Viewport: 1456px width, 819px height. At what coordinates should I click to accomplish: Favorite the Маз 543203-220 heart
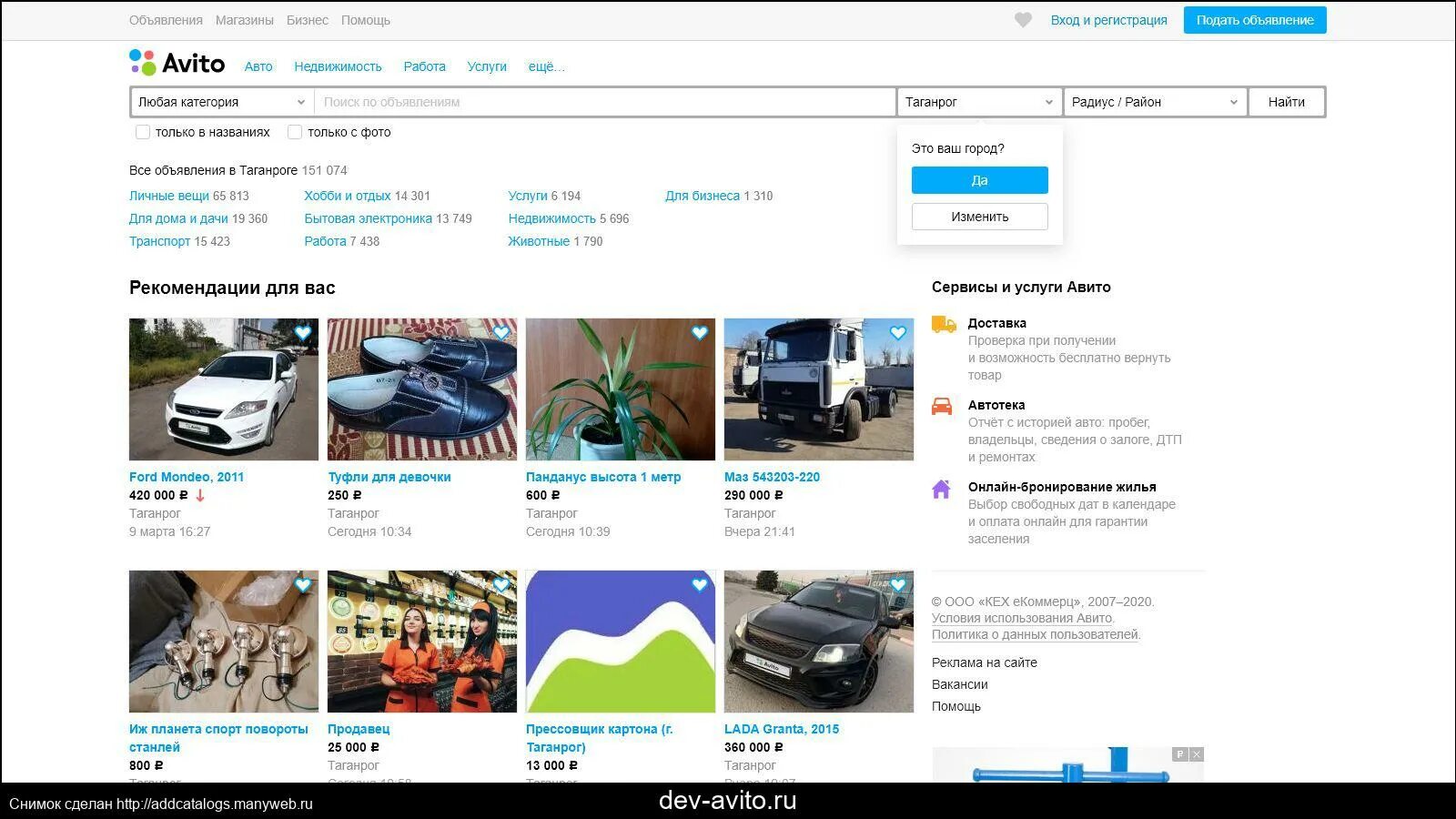(x=898, y=333)
